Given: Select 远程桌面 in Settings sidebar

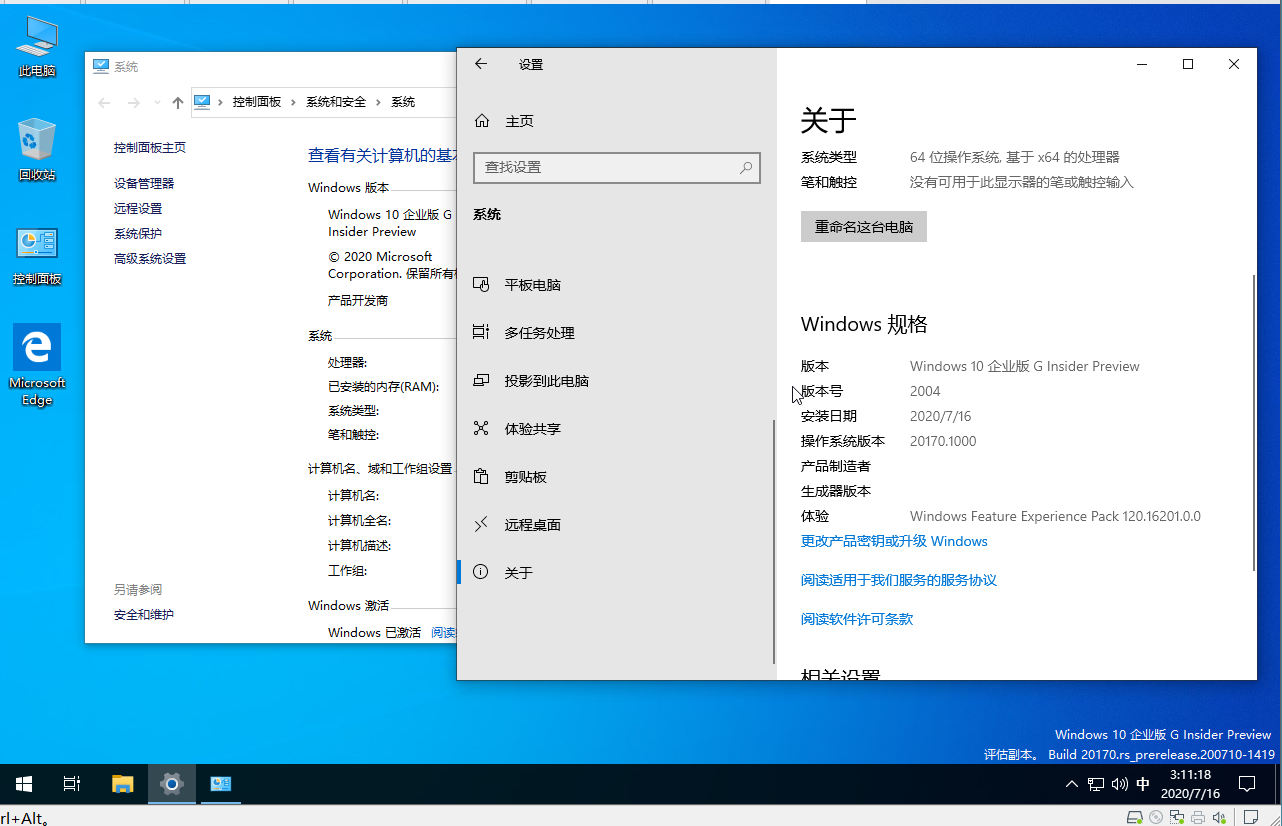Looking at the screenshot, I should click(x=615, y=524).
